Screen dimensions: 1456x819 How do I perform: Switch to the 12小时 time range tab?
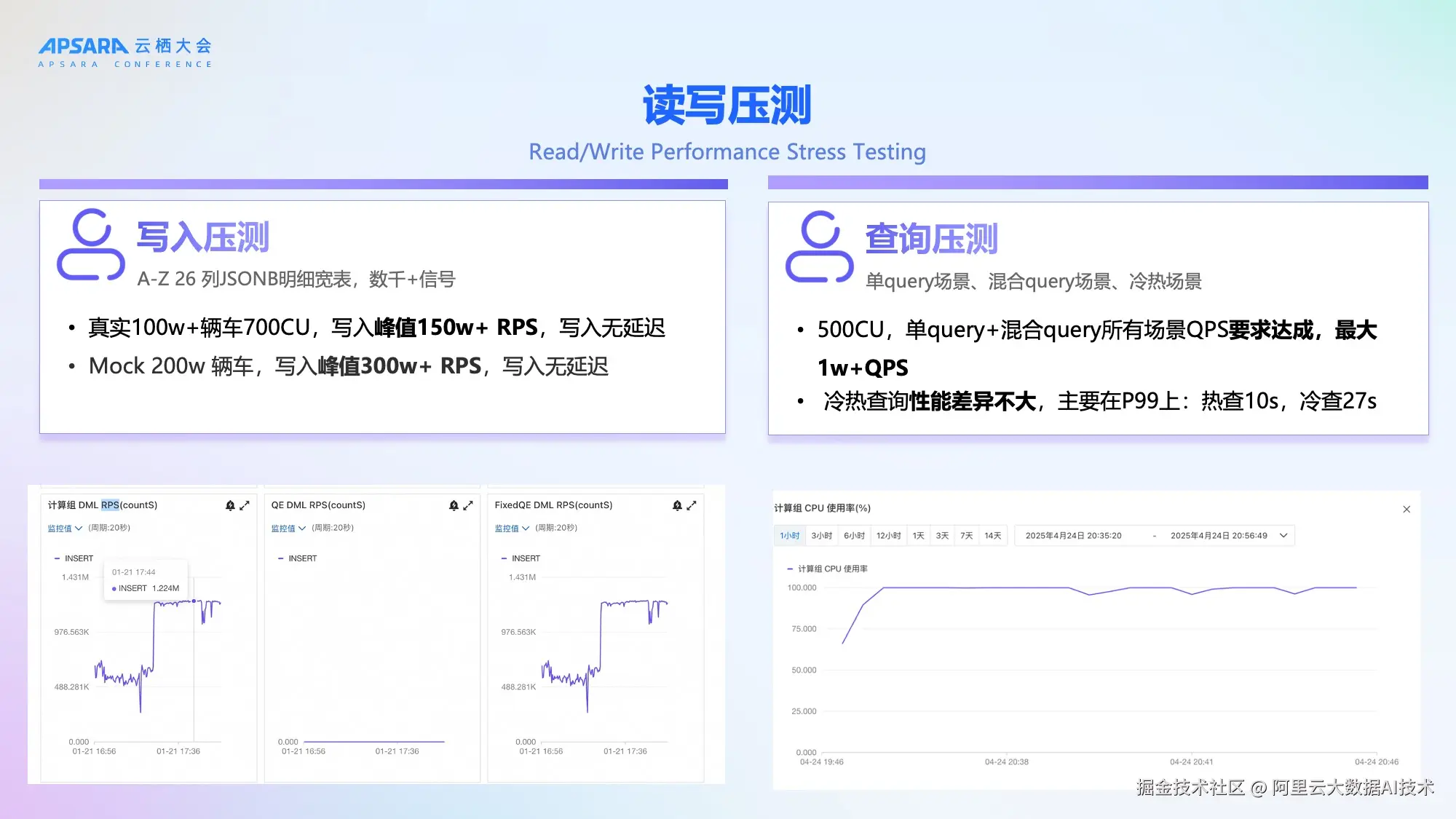pyautogui.click(x=888, y=536)
